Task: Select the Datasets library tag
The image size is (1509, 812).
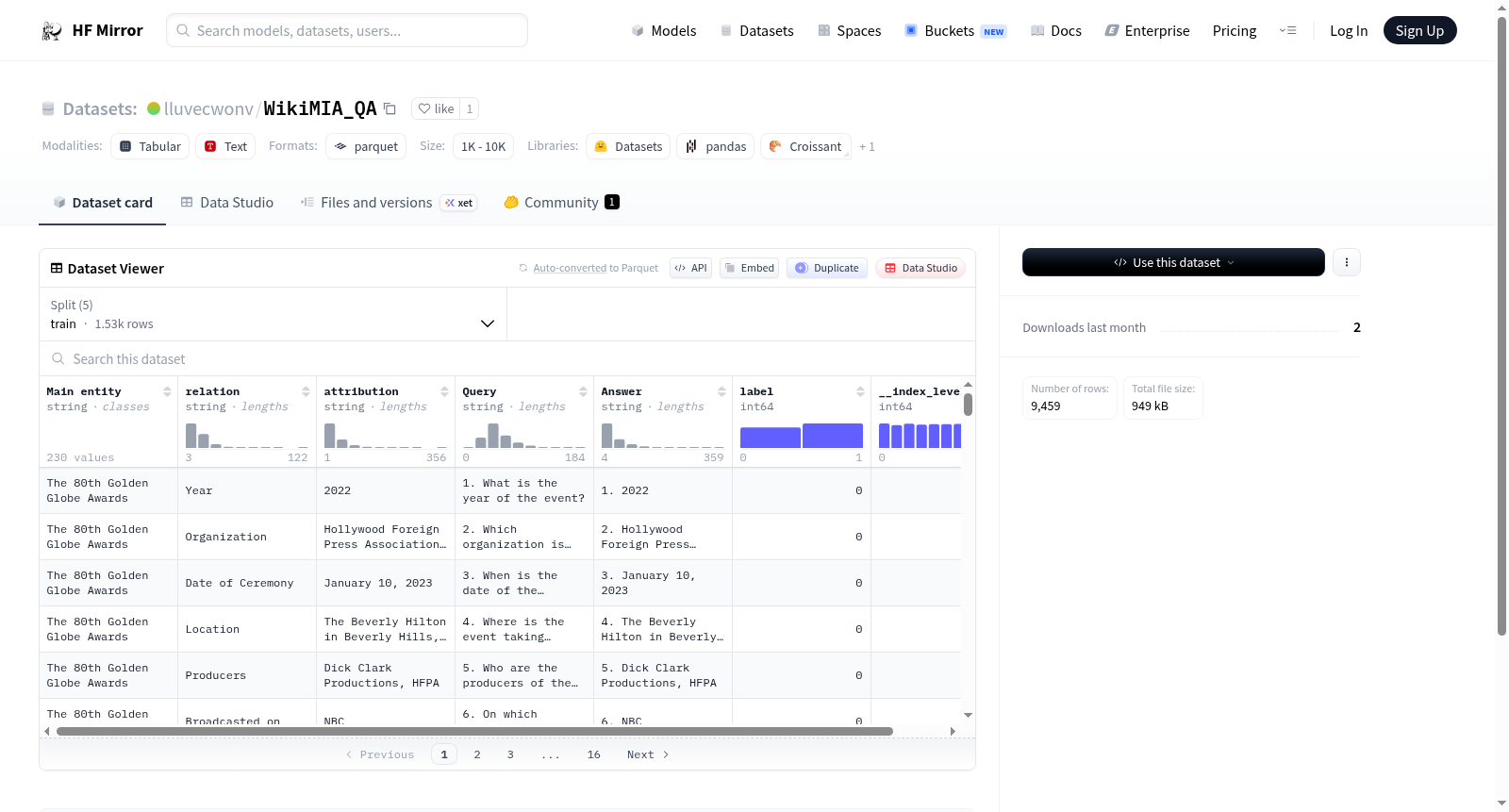Action: click(628, 146)
